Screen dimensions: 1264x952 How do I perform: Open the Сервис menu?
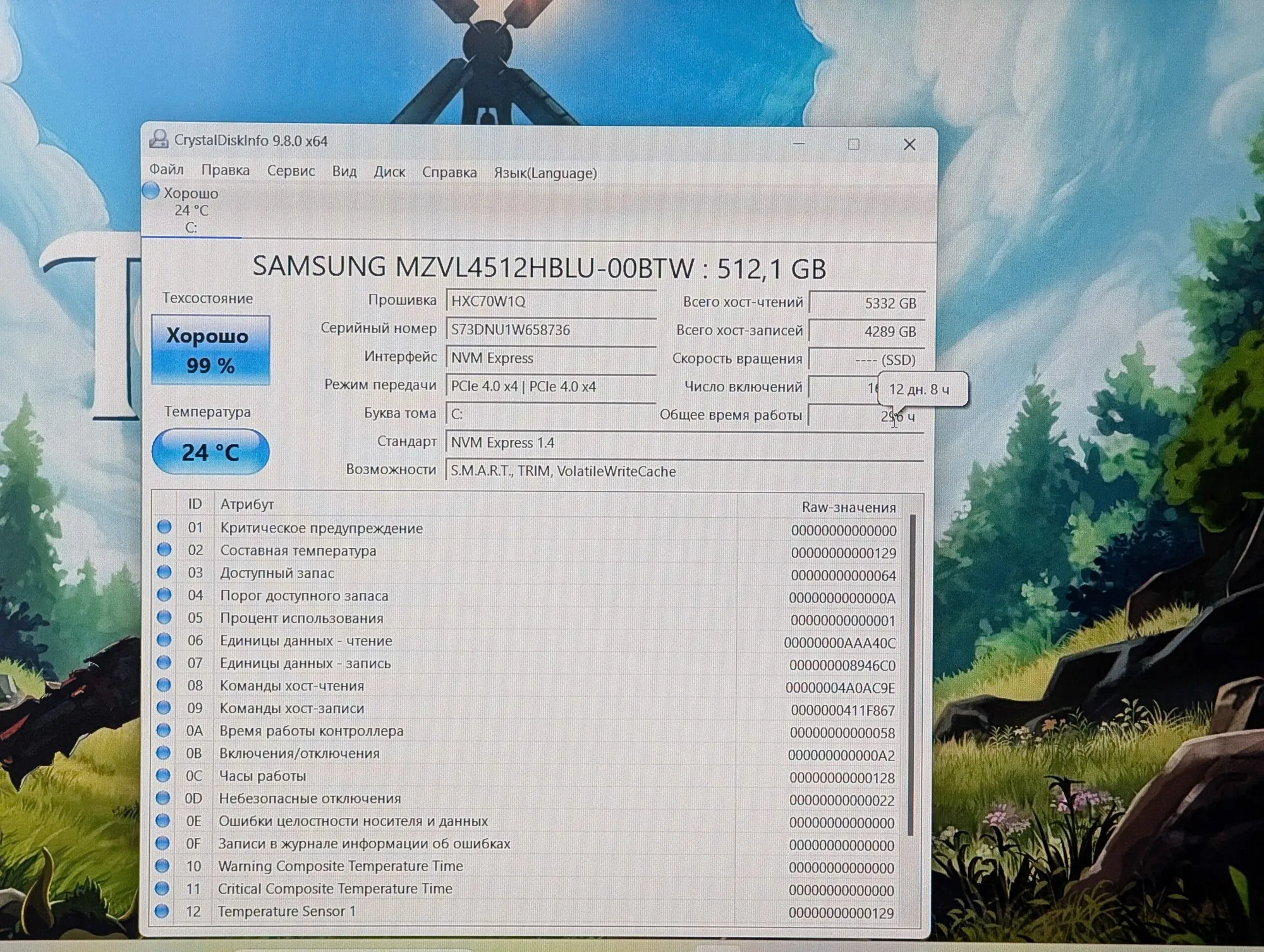(291, 171)
